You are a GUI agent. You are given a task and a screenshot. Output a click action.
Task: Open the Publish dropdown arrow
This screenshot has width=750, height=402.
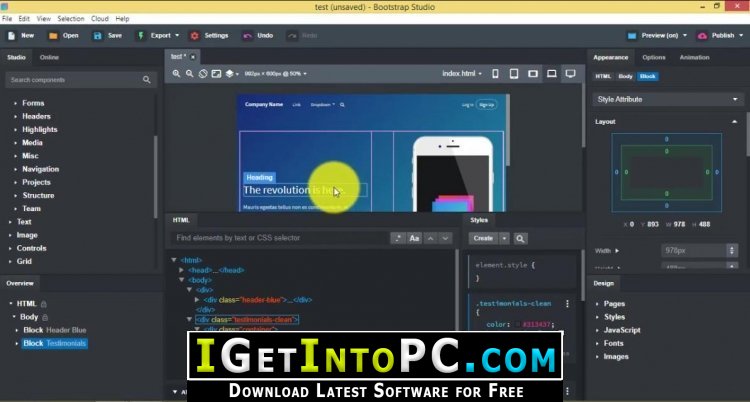tap(739, 35)
